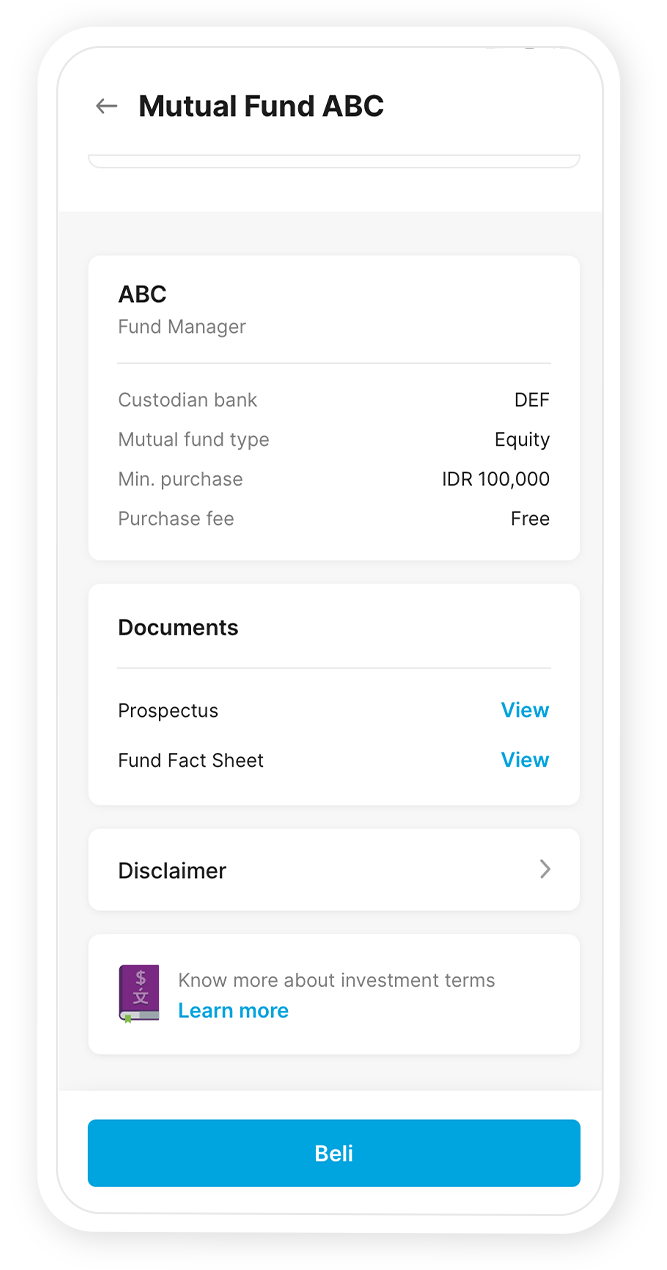Expand the Disclaimer chevron arrow
This screenshot has height=1270, width=667.
click(x=545, y=870)
